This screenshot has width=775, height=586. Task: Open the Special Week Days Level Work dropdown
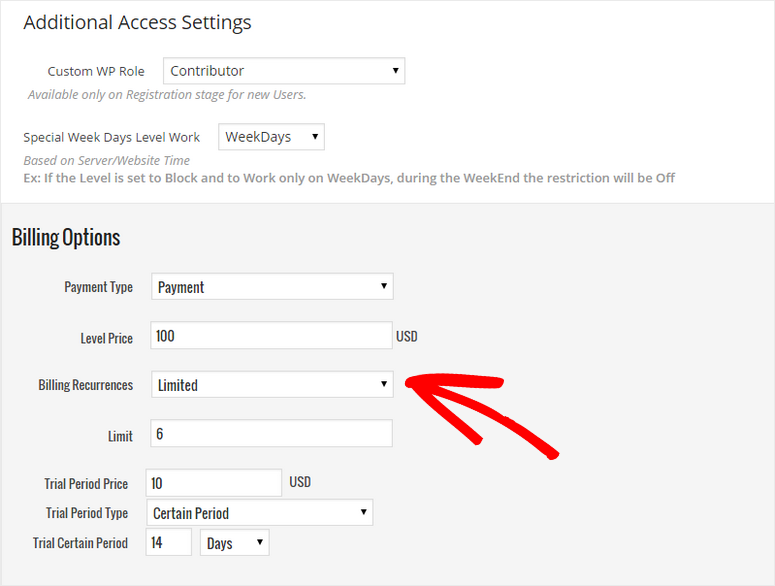pyautogui.click(x=271, y=137)
